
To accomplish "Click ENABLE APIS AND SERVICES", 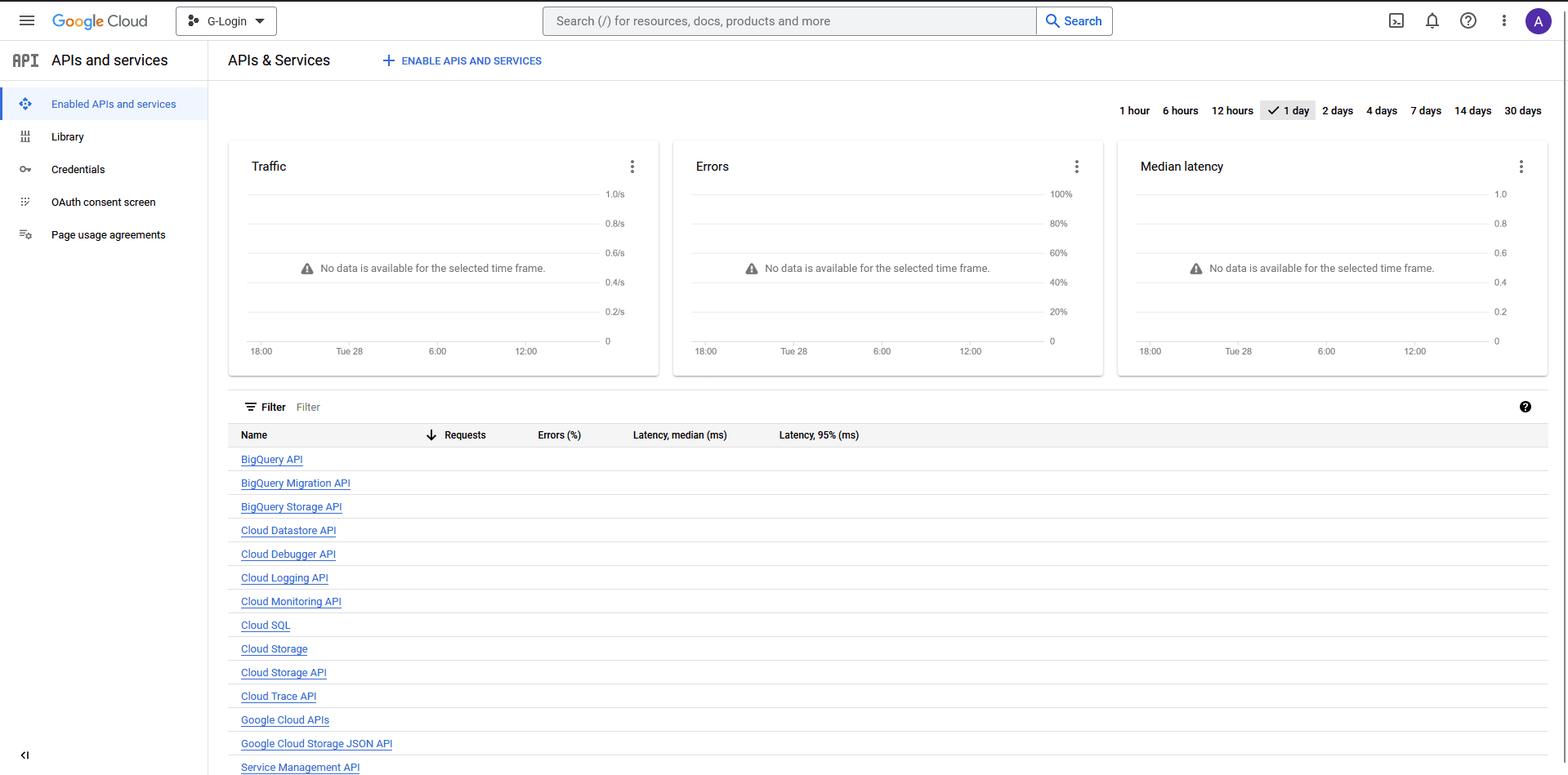I will (462, 60).
